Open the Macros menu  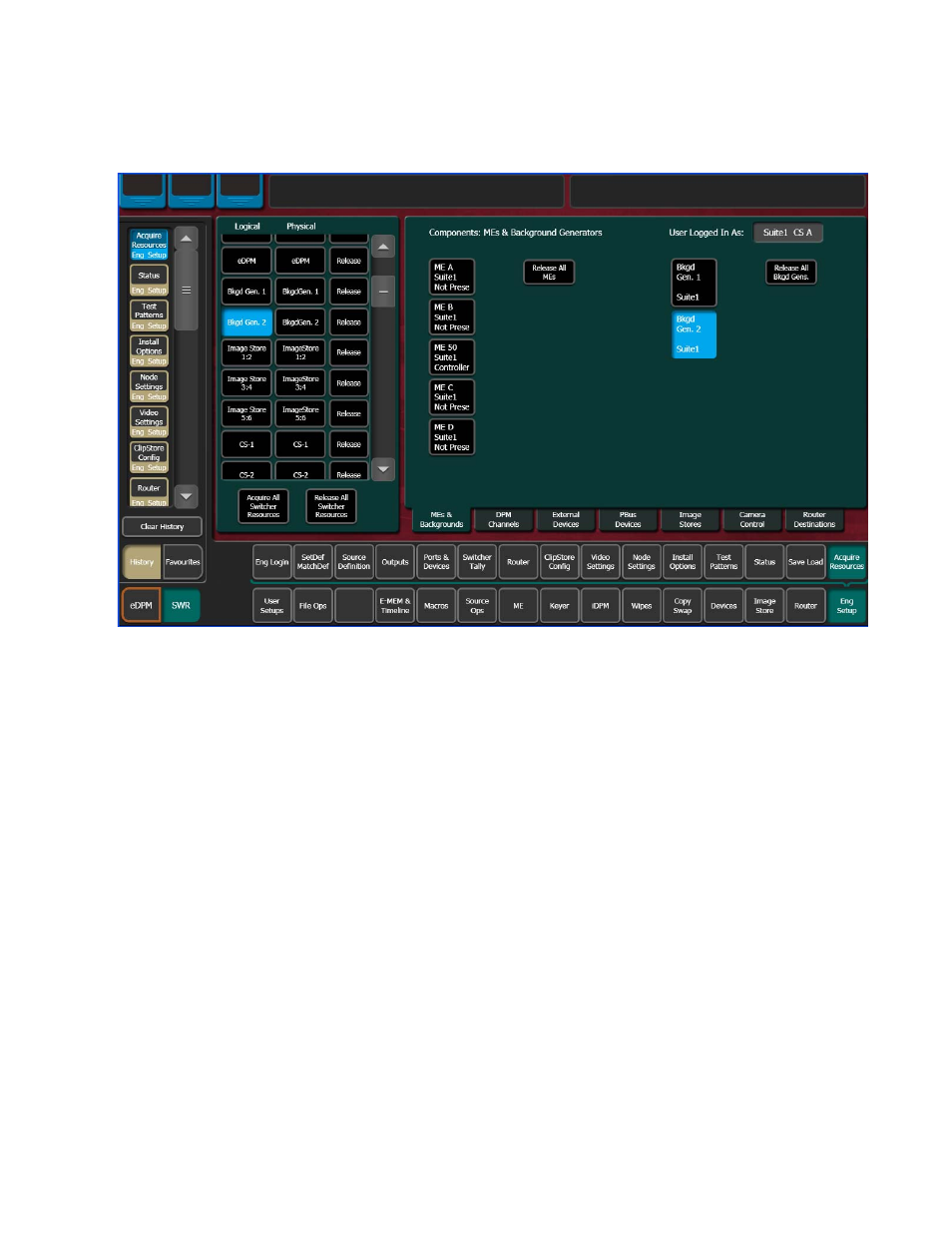click(x=436, y=606)
